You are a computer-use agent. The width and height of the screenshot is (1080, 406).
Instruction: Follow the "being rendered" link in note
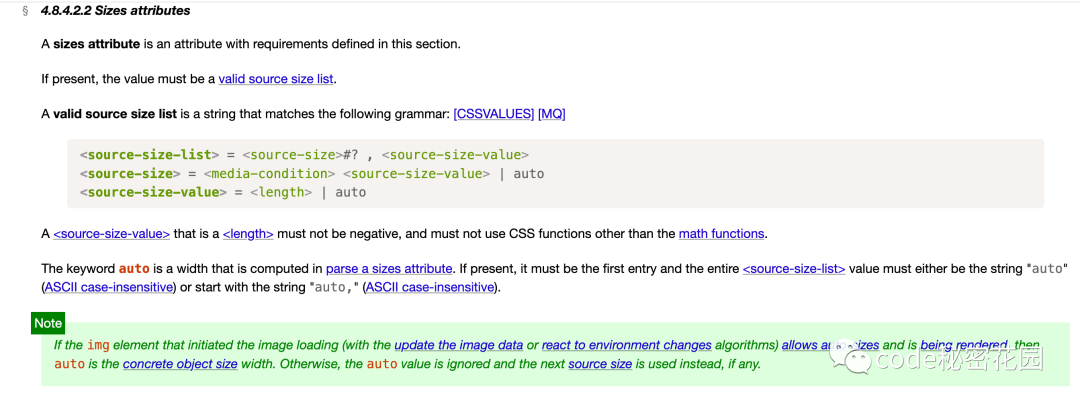tap(965, 345)
